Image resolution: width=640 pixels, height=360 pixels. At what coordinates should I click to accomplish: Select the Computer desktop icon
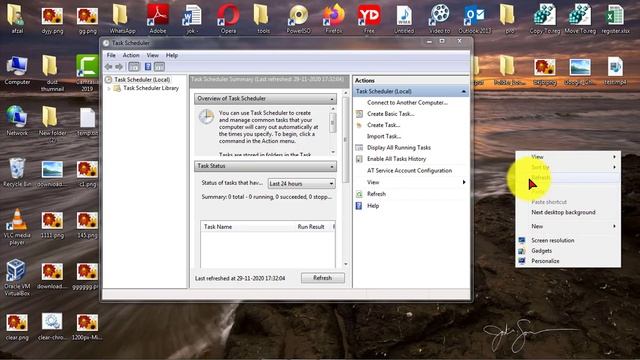click(x=17, y=67)
